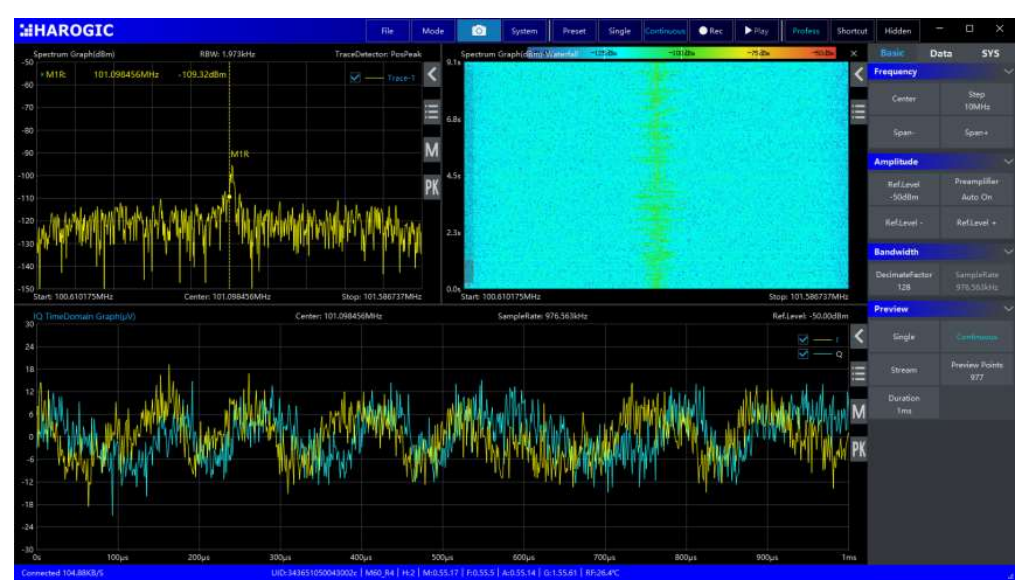
Task: Click the Spectrum Graph(dBm) title
Action: (74, 54)
